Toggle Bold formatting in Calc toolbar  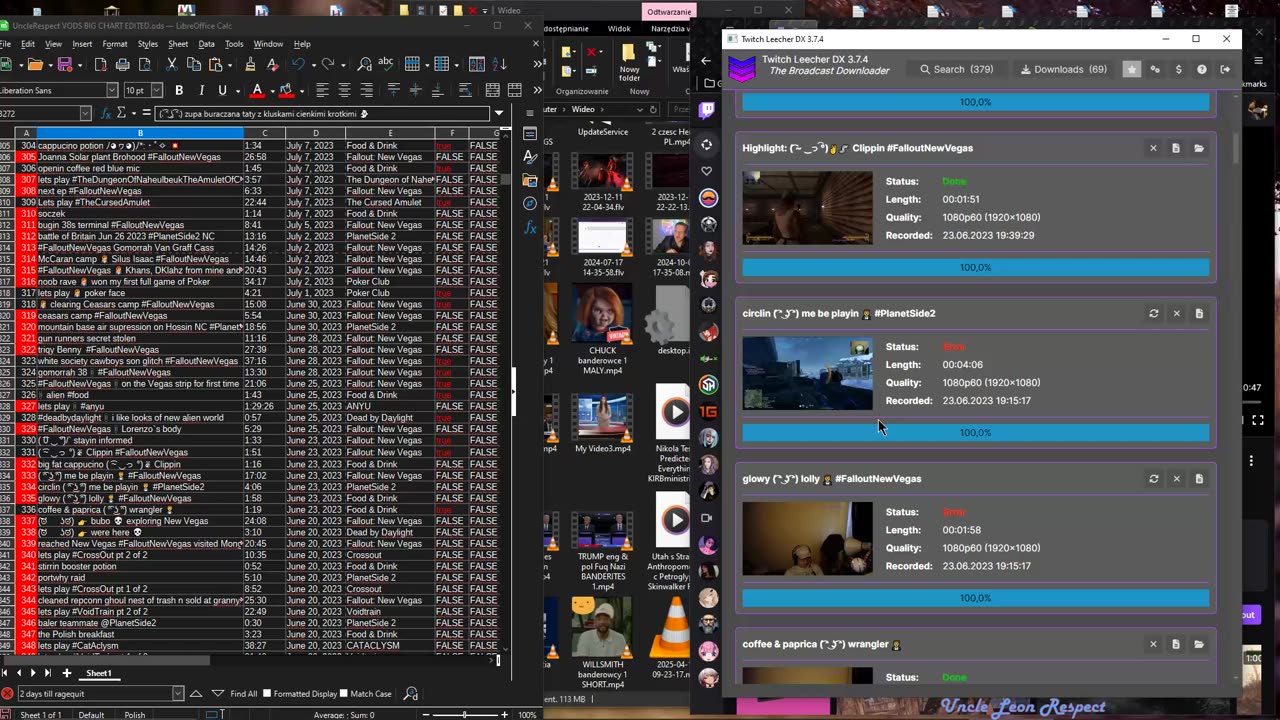pyautogui.click(x=179, y=90)
